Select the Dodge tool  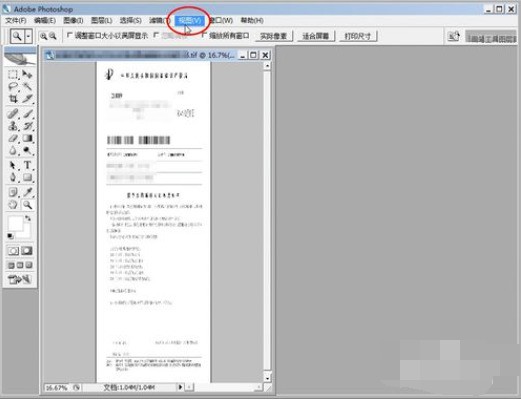pyautogui.click(x=27, y=151)
